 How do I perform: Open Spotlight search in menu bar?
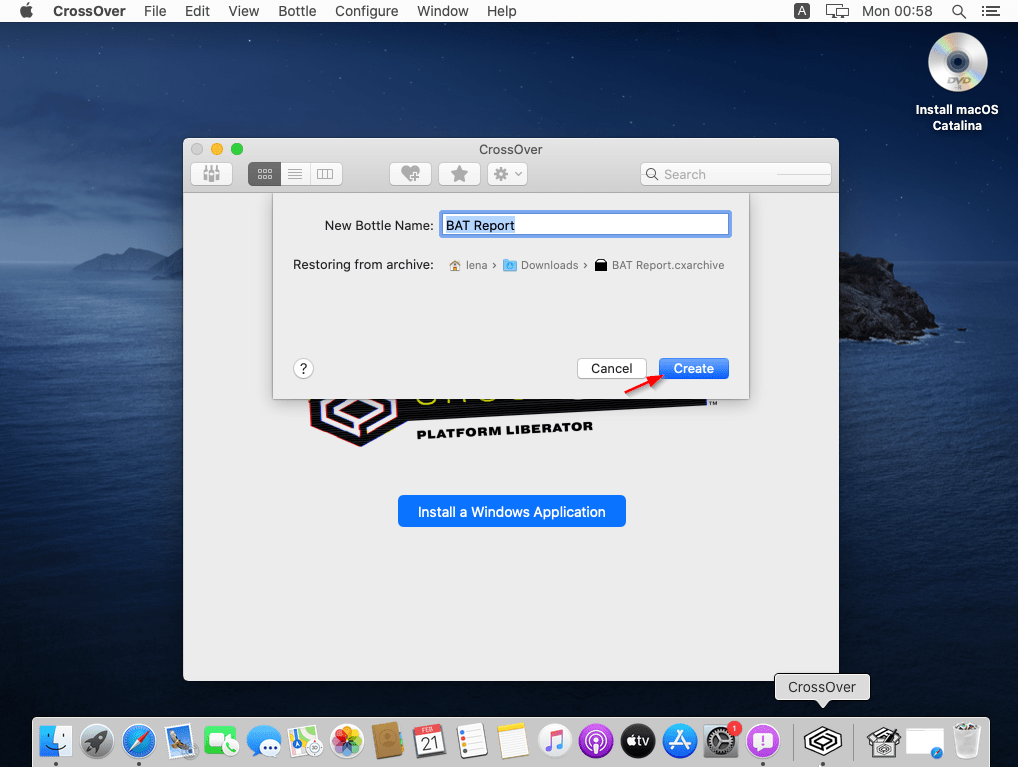pos(959,11)
